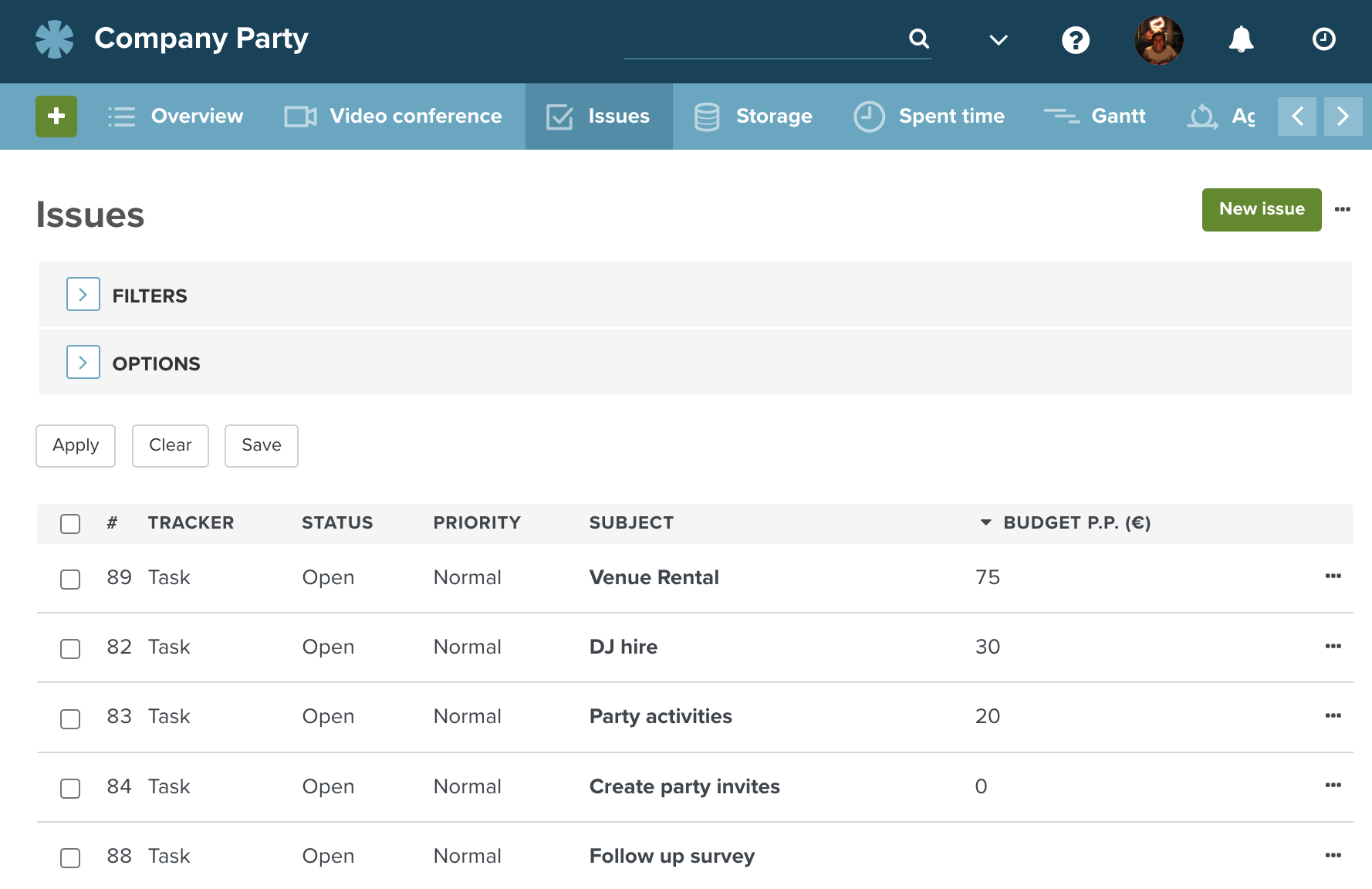1372x889 pixels.
Task: Open the Create party invites issue
Action: 684,786
